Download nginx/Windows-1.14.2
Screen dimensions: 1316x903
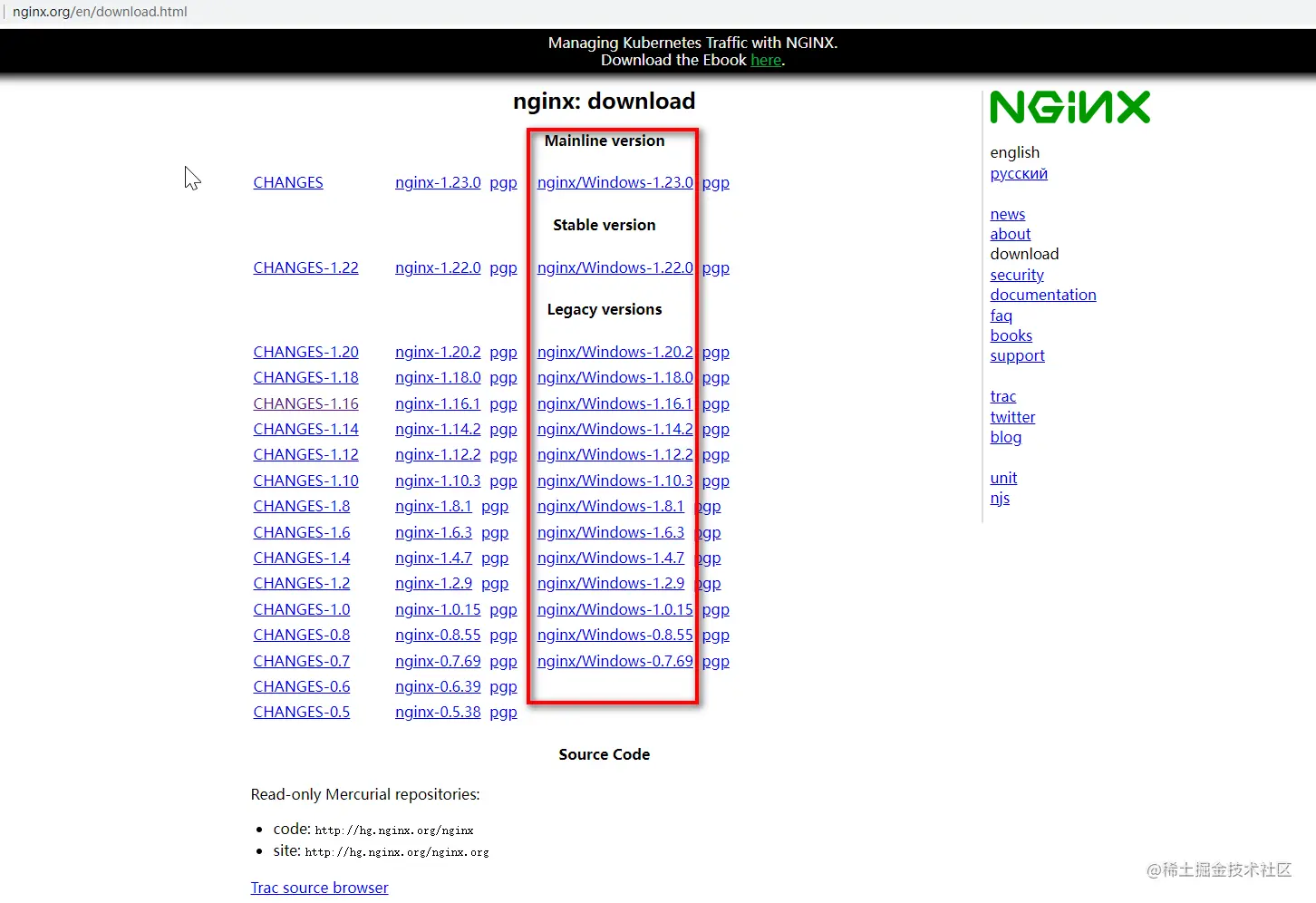pyautogui.click(x=615, y=429)
